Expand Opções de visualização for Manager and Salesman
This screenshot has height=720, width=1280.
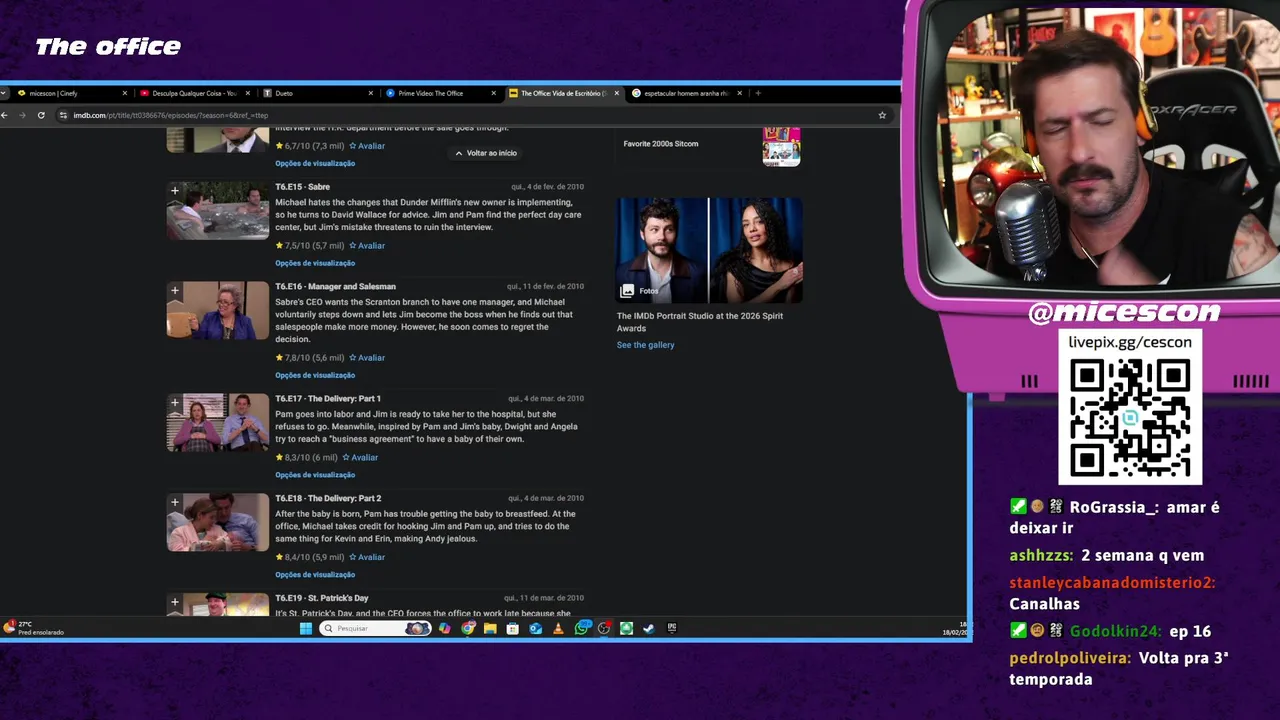point(315,375)
